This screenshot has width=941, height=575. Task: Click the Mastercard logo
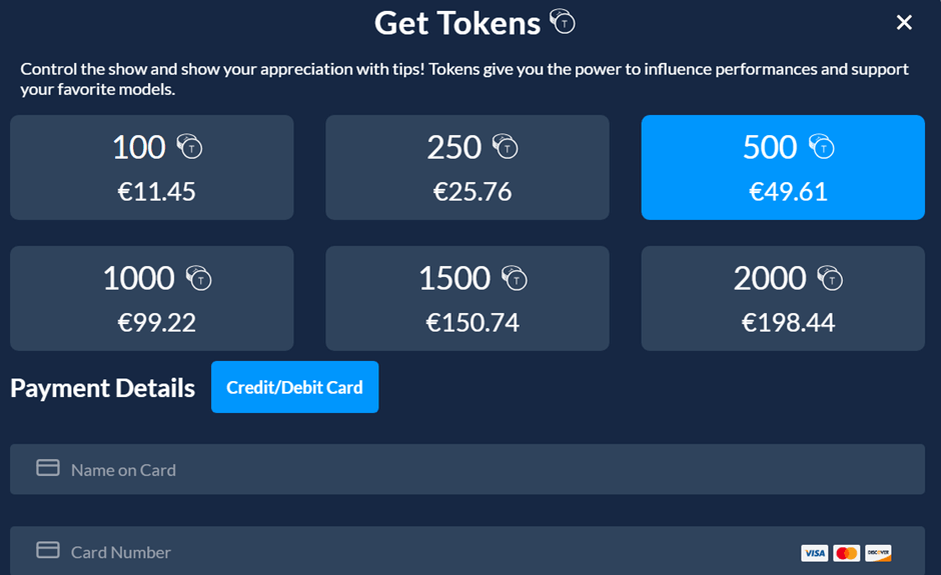pos(846,553)
